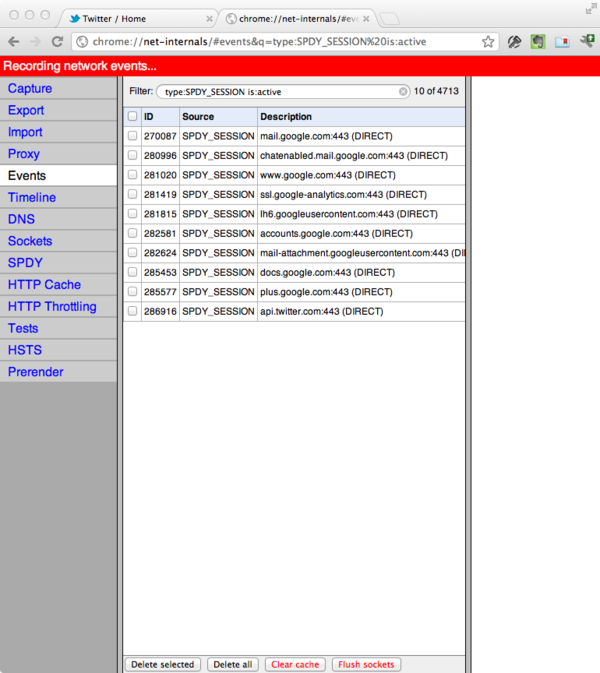Select api.twitter.com:443 (DIRECT) description
Viewport: 600px width, 673px height.
coord(321,311)
